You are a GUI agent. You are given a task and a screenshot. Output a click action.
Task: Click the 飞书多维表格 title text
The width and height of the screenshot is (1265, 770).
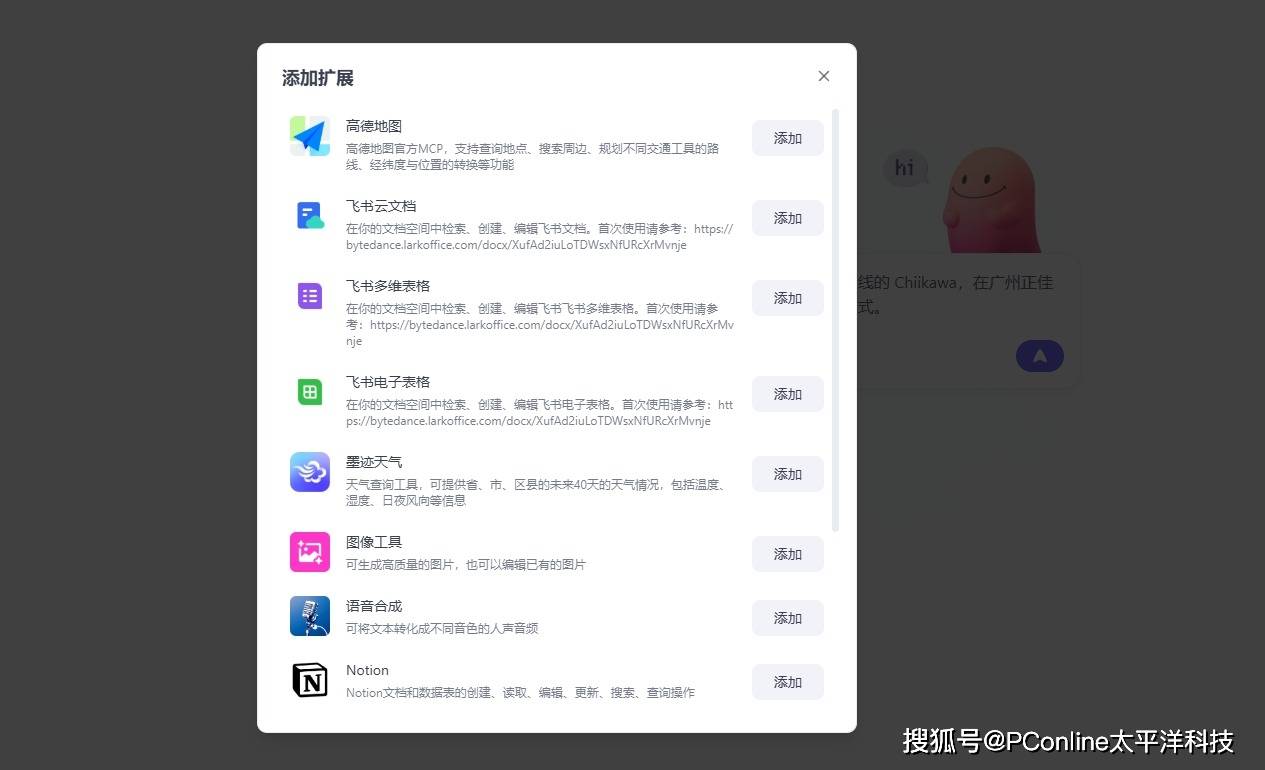pyautogui.click(x=388, y=286)
